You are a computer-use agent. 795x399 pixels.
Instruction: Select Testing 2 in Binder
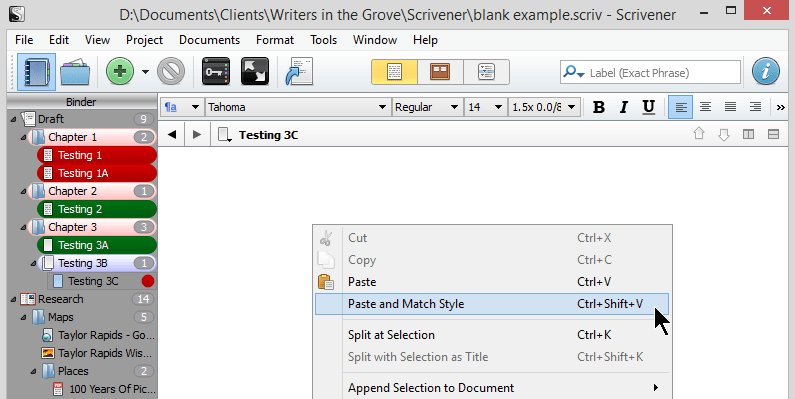pyautogui.click(x=97, y=209)
